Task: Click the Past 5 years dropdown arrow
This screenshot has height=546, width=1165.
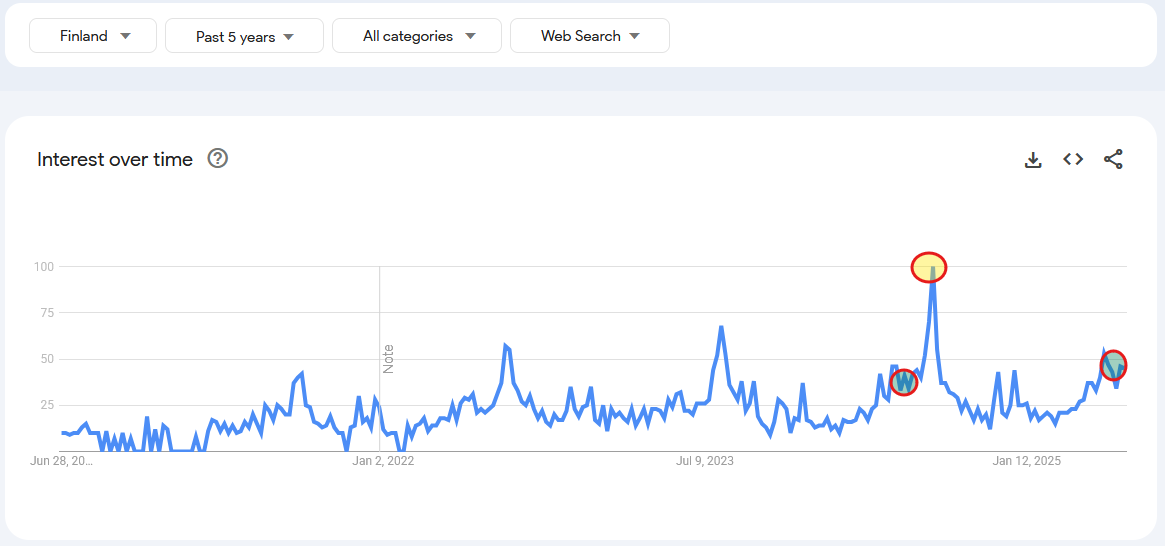Action: [289, 36]
